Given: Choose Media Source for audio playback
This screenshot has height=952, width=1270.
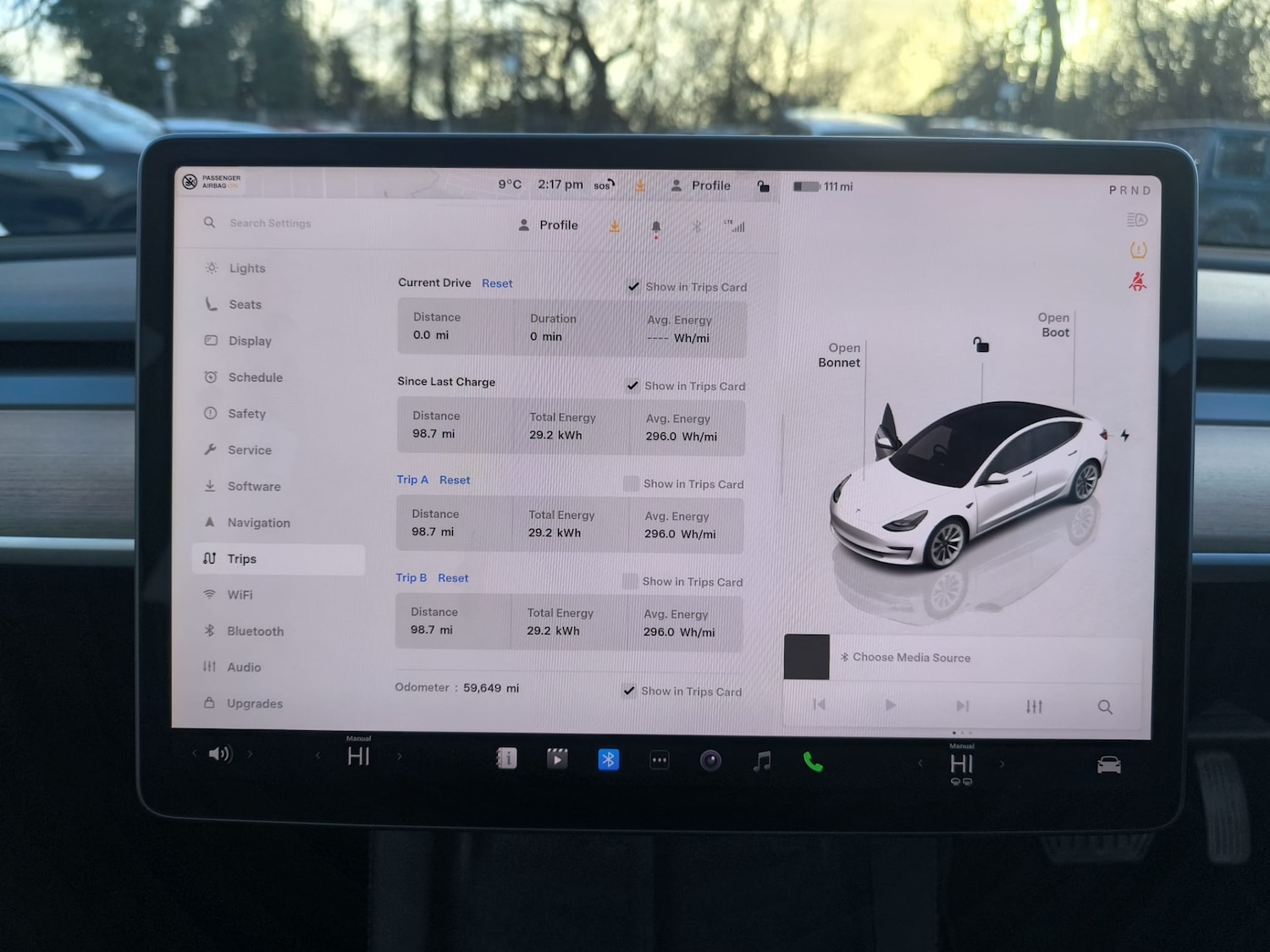Looking at the screenshot, I should pos(912,658).
